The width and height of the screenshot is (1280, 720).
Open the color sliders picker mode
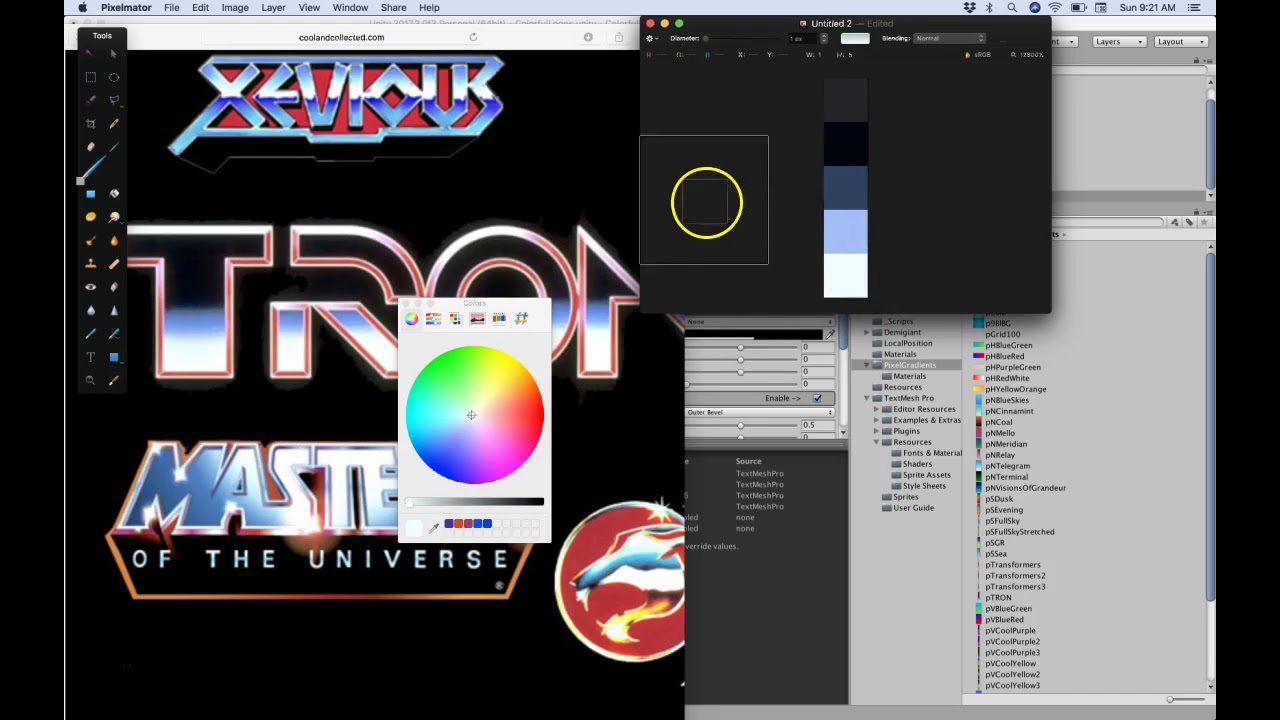[433, 318]
